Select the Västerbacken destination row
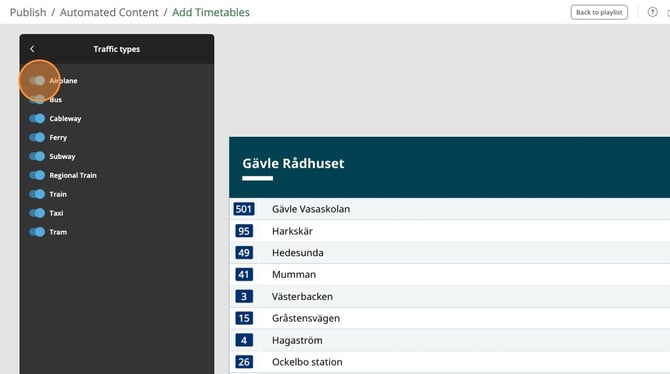Screen dimensions: 670x374 tap(450, 296)
